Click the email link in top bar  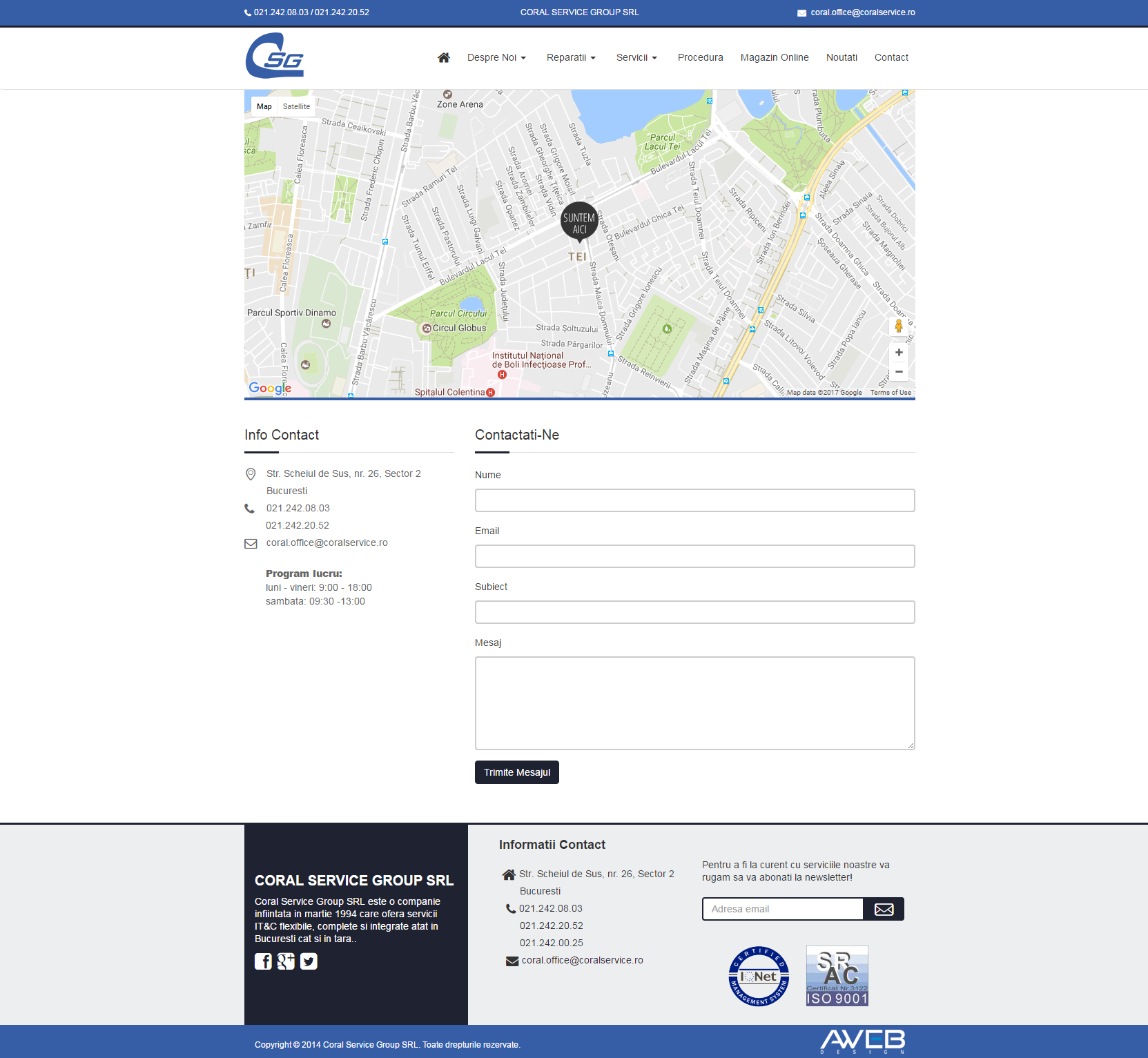coord(862,12)
